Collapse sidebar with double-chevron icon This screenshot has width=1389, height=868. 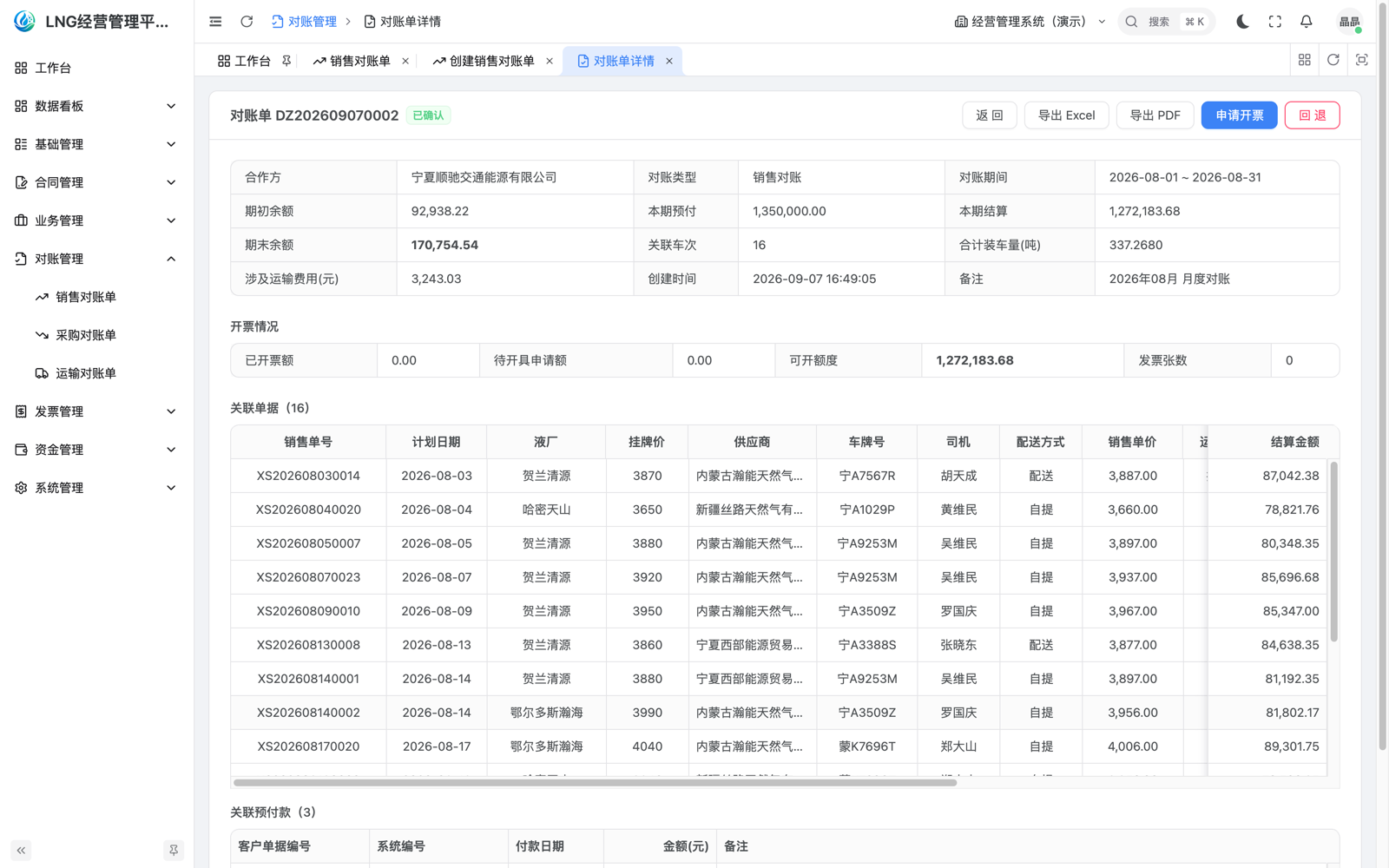(x=21, y=851)
